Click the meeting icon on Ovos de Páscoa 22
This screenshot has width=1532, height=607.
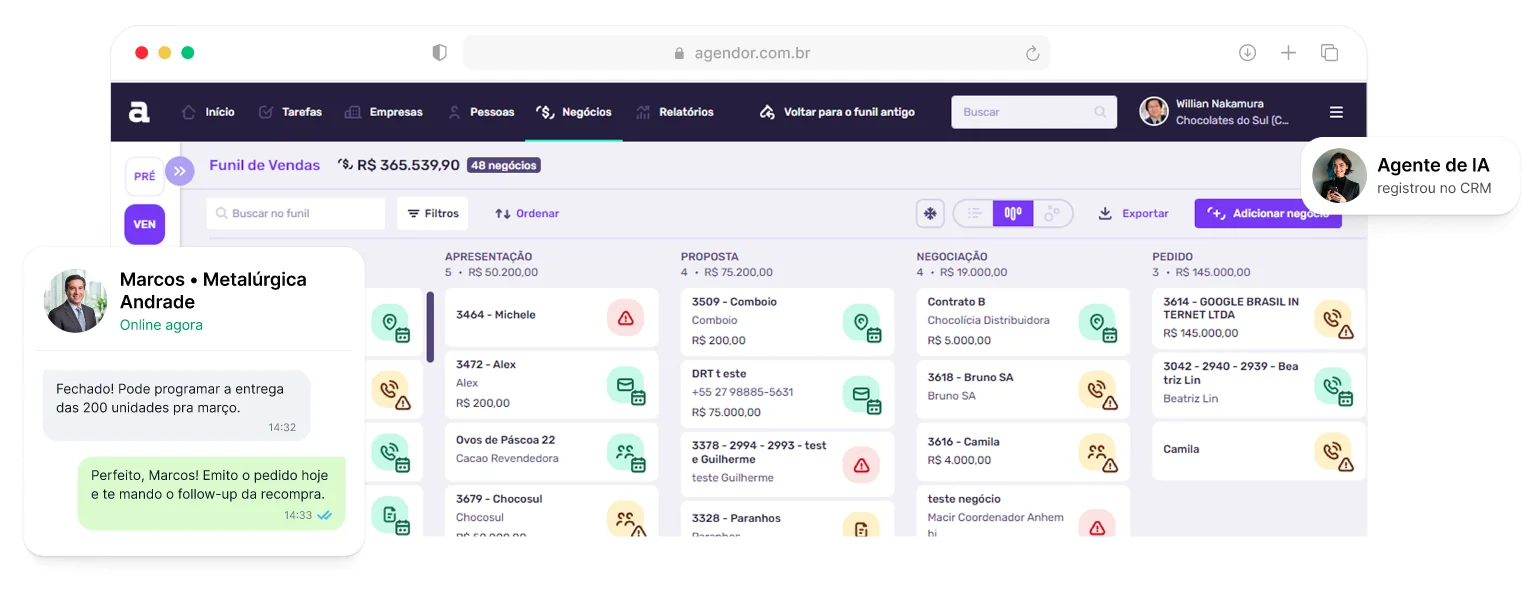coord(626,453)
